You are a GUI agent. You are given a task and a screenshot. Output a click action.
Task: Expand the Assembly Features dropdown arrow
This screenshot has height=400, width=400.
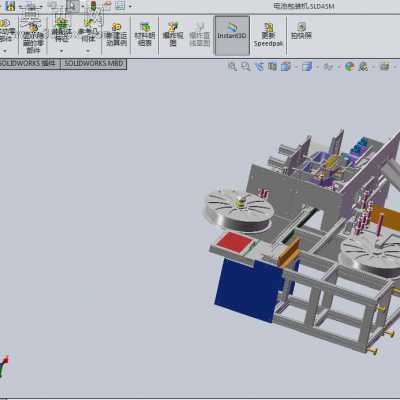pyautogui.click(x=61, y=51)
